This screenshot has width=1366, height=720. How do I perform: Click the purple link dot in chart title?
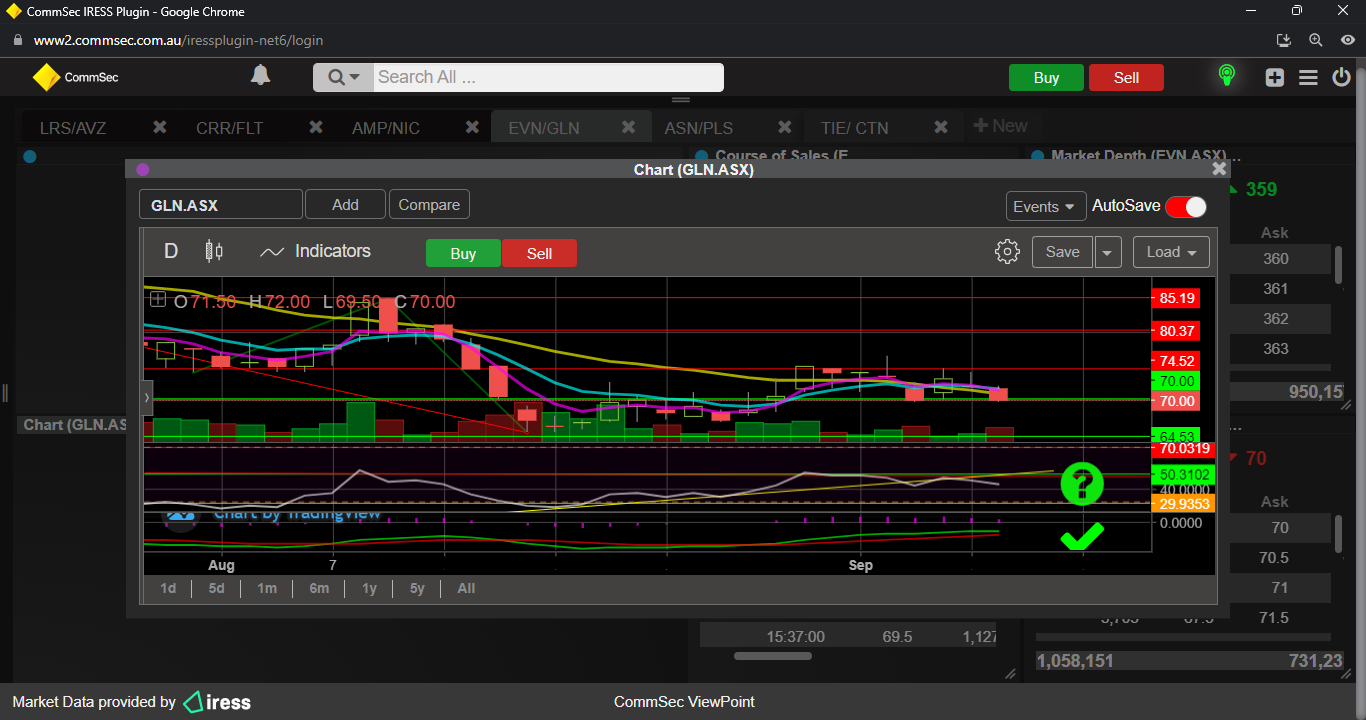142,170
